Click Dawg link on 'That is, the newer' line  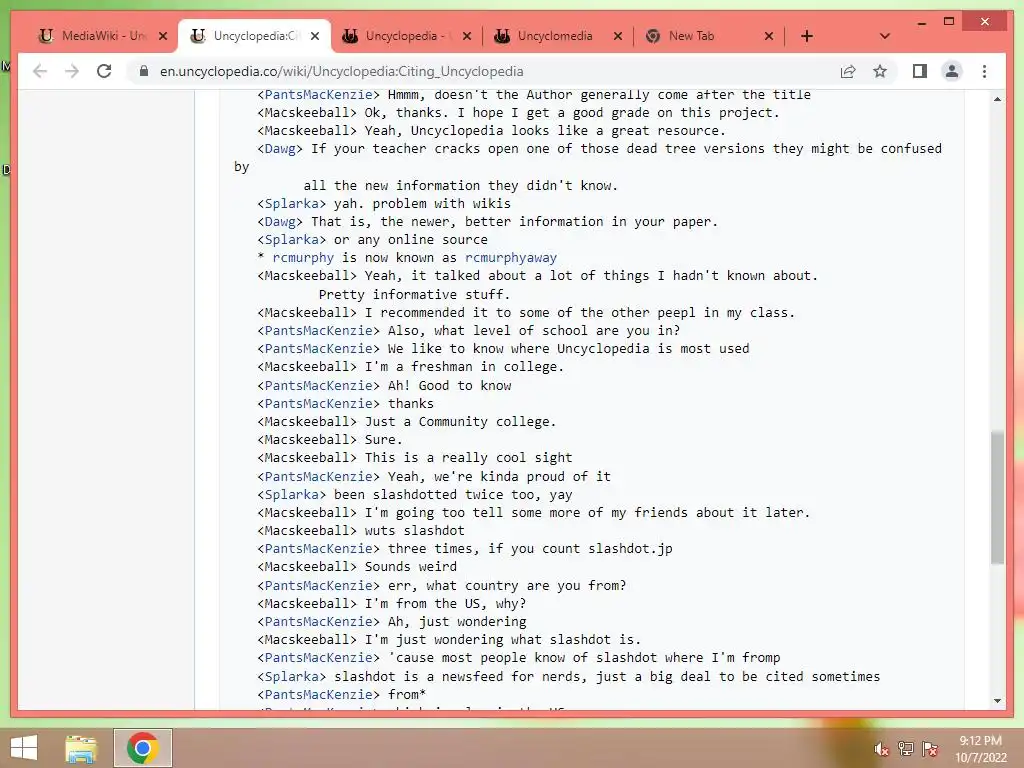point(280,221)
